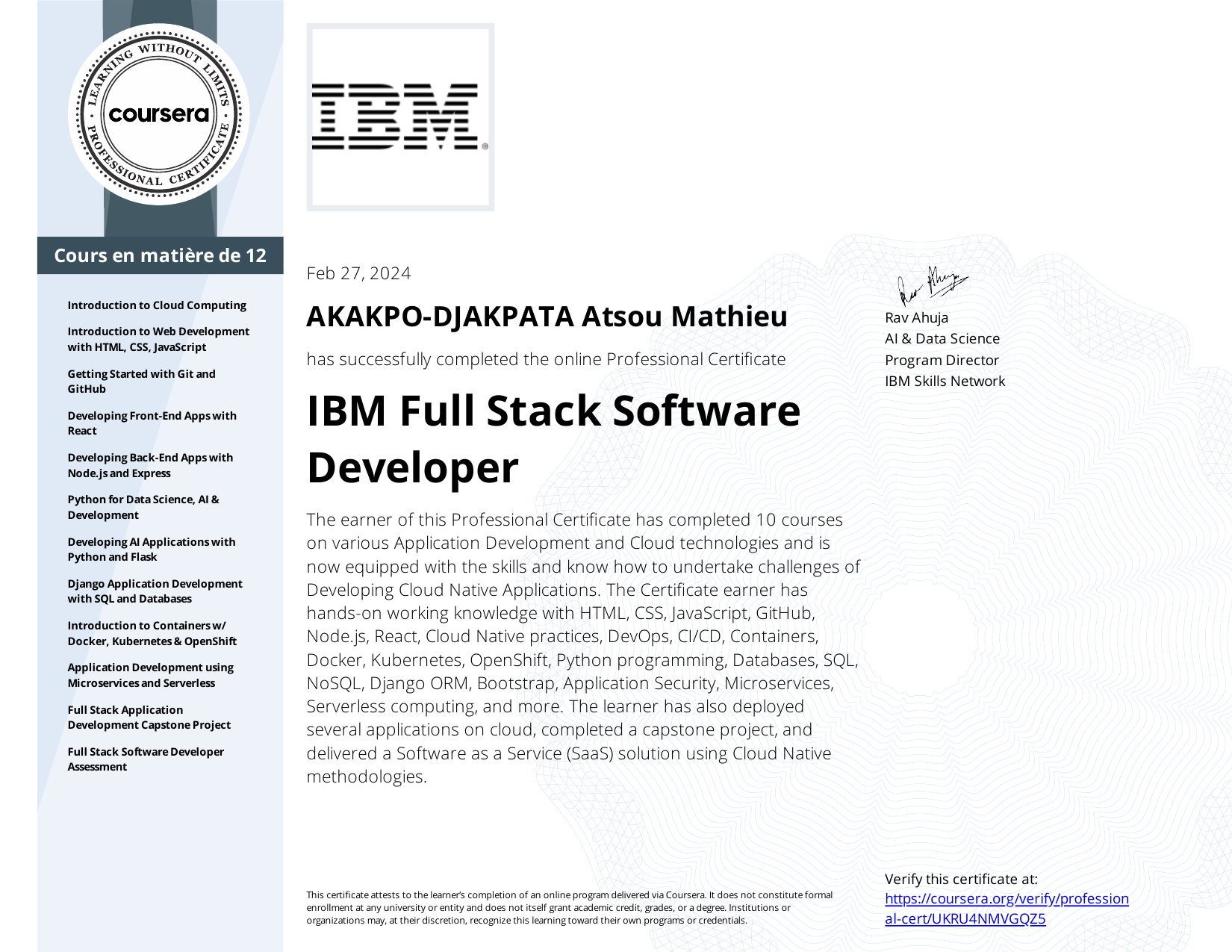
Task: Click the date 'Feb 27, 2024'
Action: tap(358, 273)
